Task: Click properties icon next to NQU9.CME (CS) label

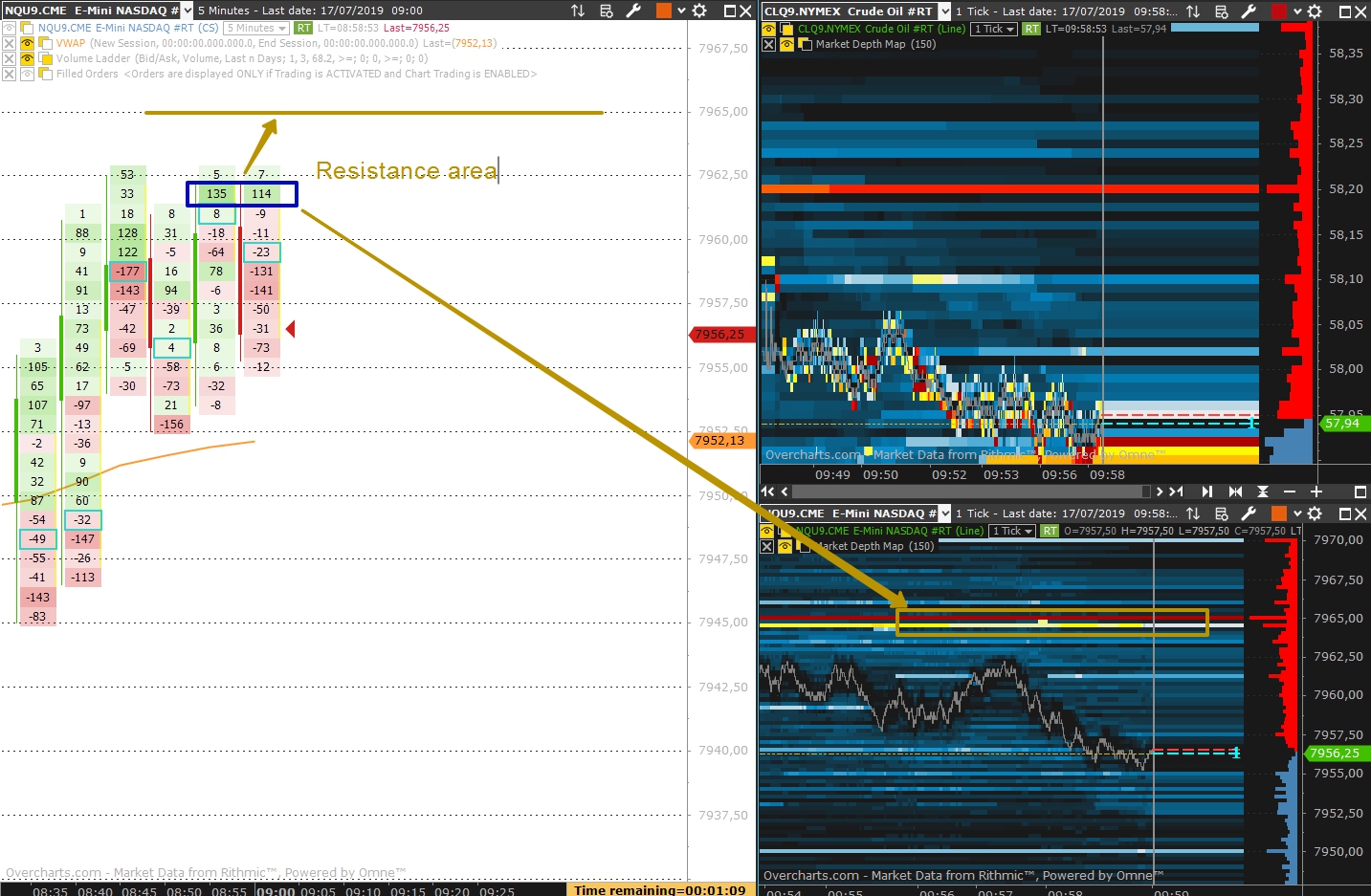Action: click(x=27, y=29)
